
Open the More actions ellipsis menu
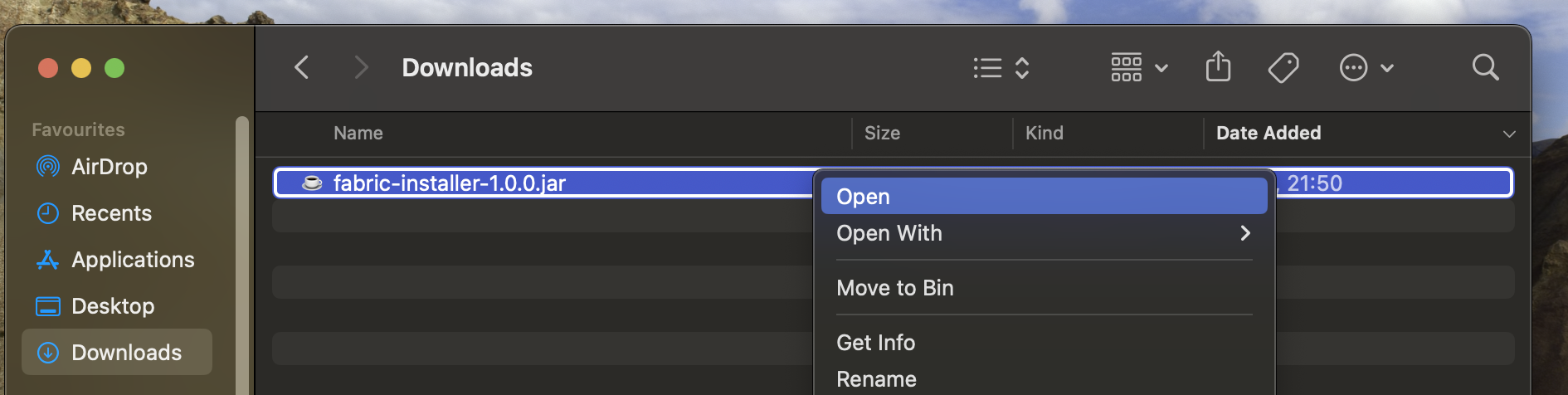click(1366, 67)
